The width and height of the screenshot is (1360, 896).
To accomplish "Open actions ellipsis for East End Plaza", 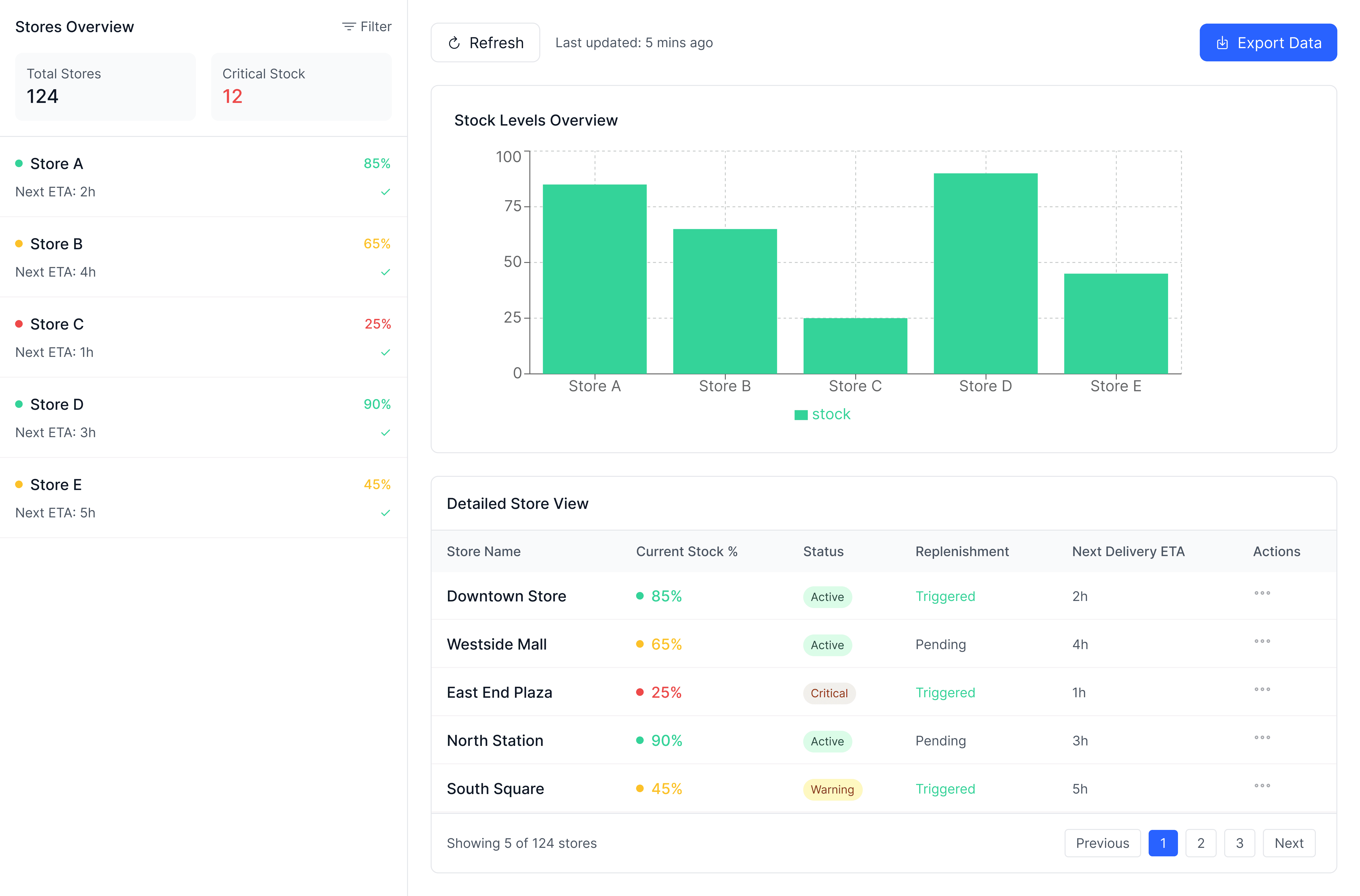I will pyautogui.click(x=1262, y=689).
